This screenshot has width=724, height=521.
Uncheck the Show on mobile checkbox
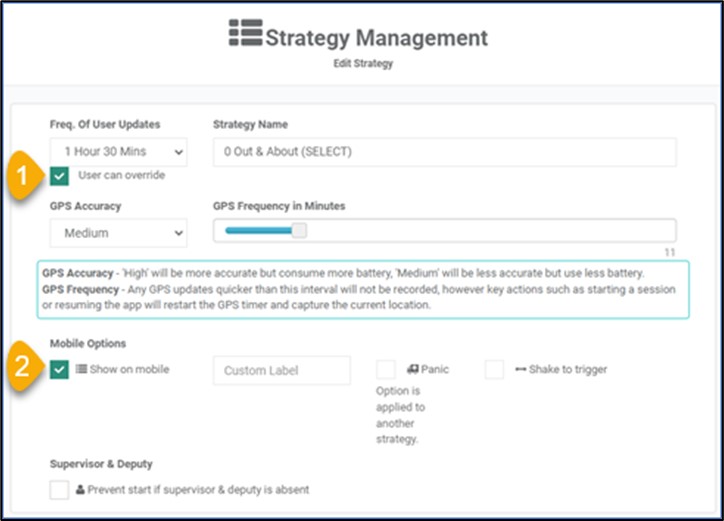[x=59, y=370]
